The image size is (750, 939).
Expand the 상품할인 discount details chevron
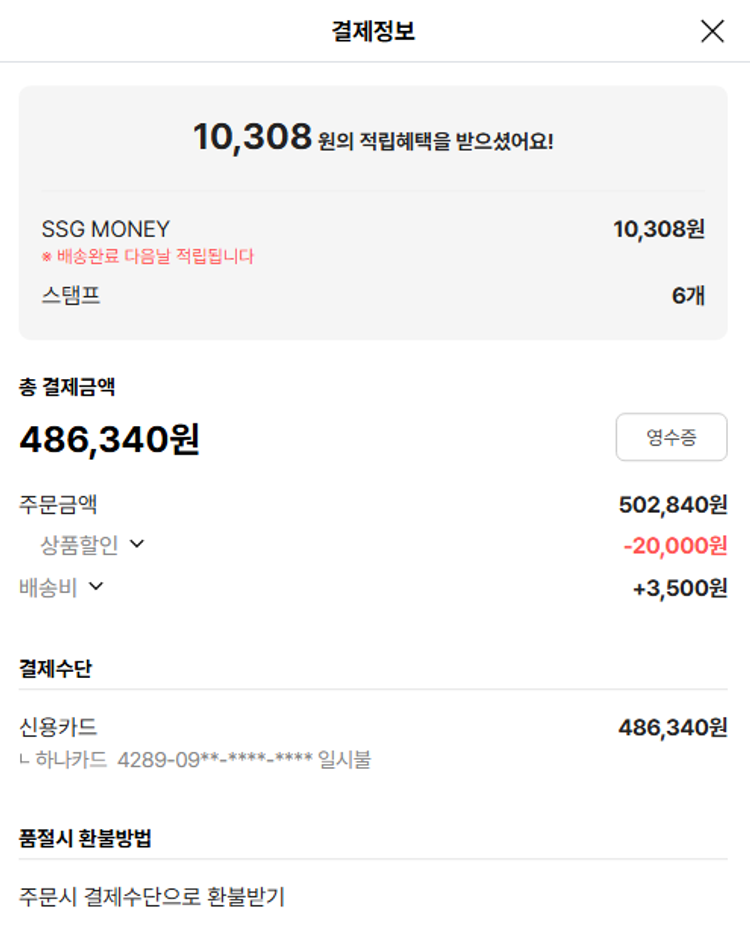(x=137, y=544)
